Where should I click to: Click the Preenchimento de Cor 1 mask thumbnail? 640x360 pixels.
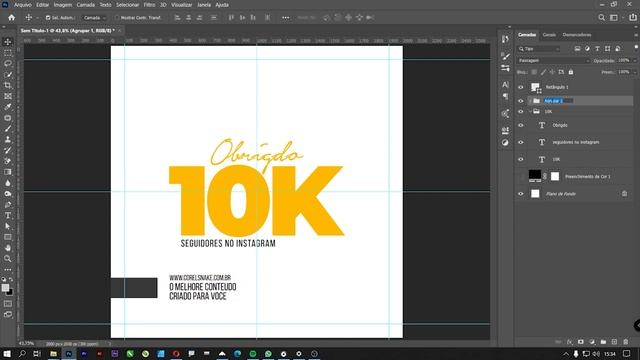pyautogui.click(x=555, y=176)
